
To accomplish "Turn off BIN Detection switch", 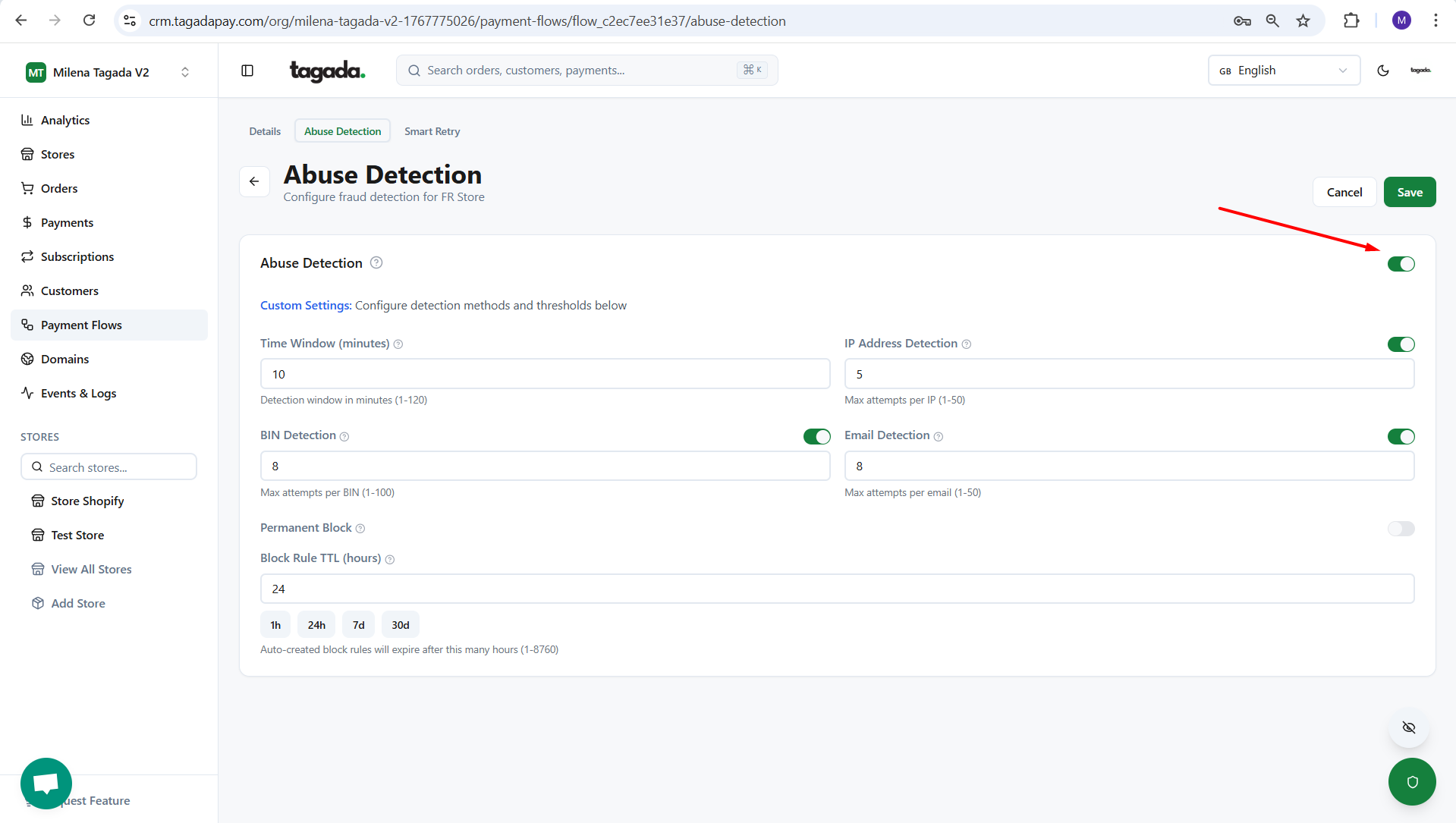I will click(x=816, y=436).
